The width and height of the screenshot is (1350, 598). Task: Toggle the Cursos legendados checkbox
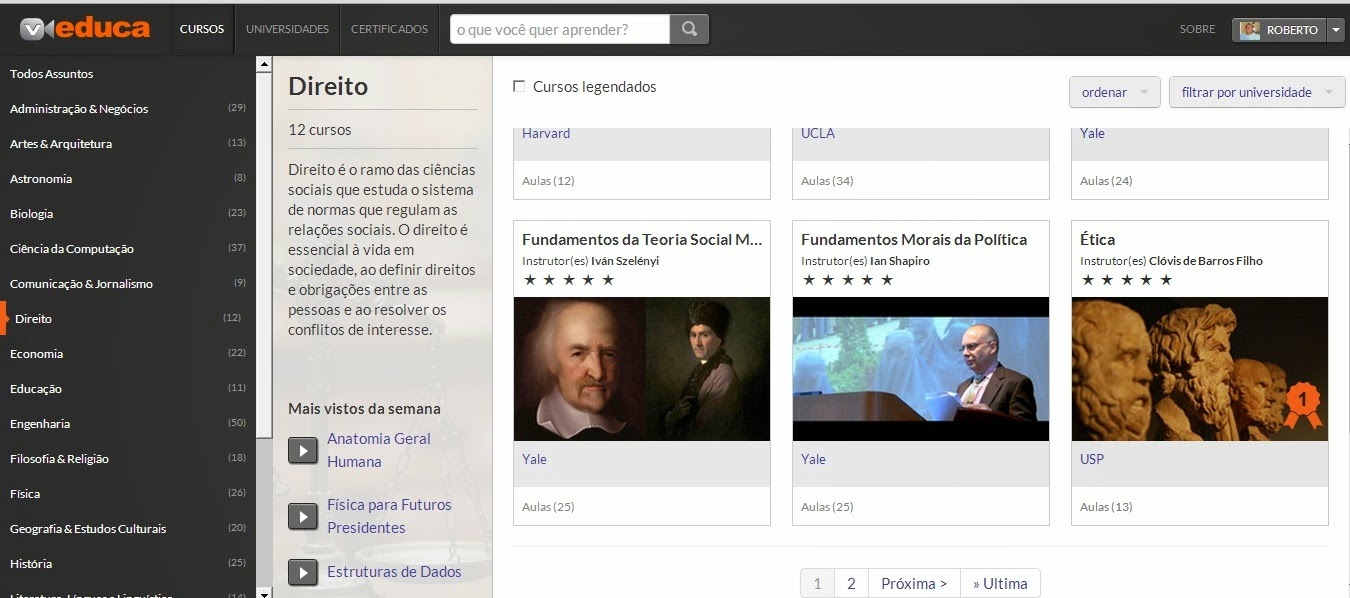(519, 86)
